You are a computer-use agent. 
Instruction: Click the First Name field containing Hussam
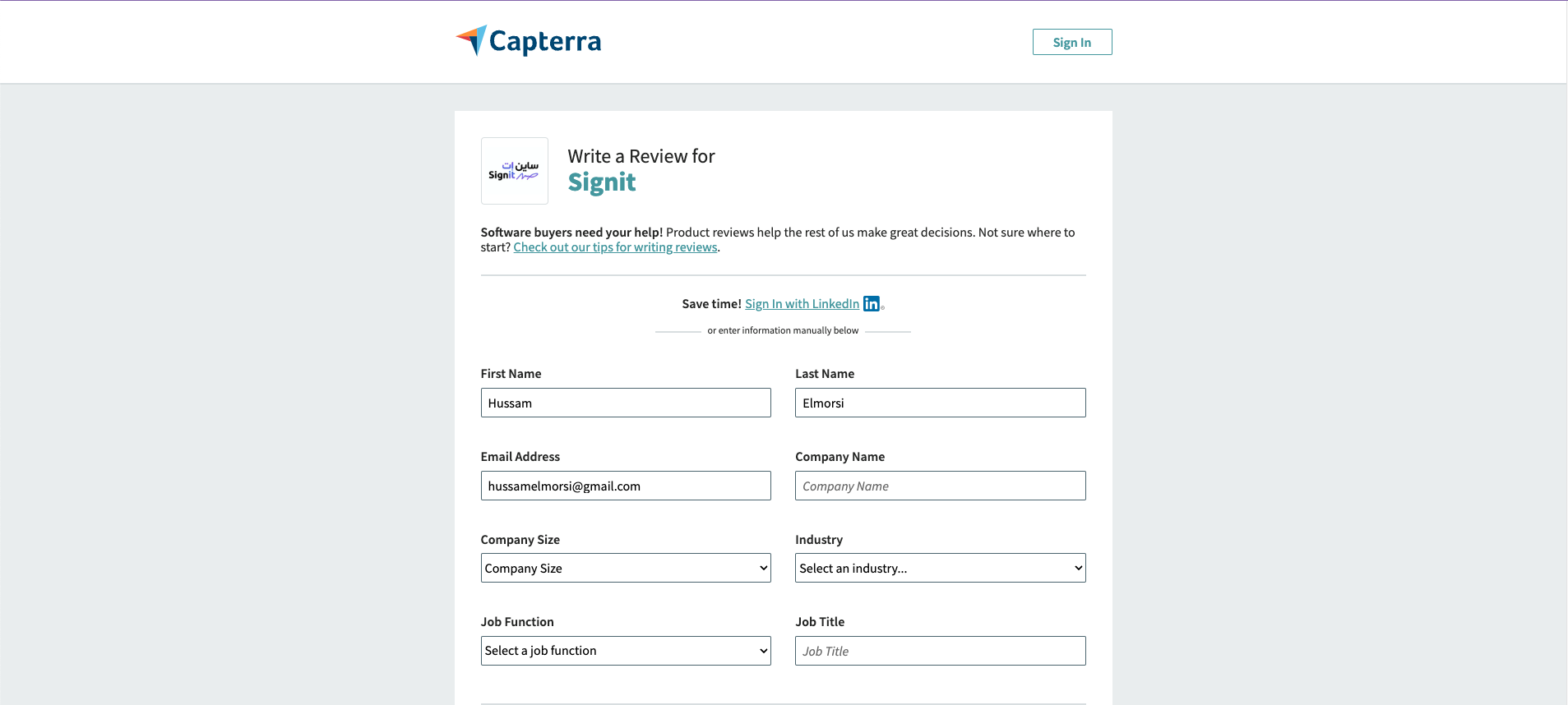click(625, 403)
